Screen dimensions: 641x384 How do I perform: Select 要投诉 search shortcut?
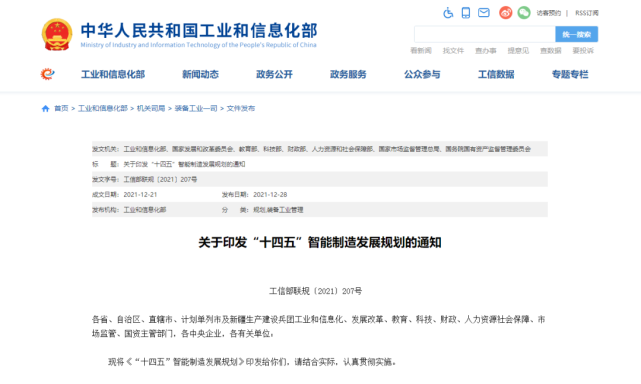click(x=583, y=51)
